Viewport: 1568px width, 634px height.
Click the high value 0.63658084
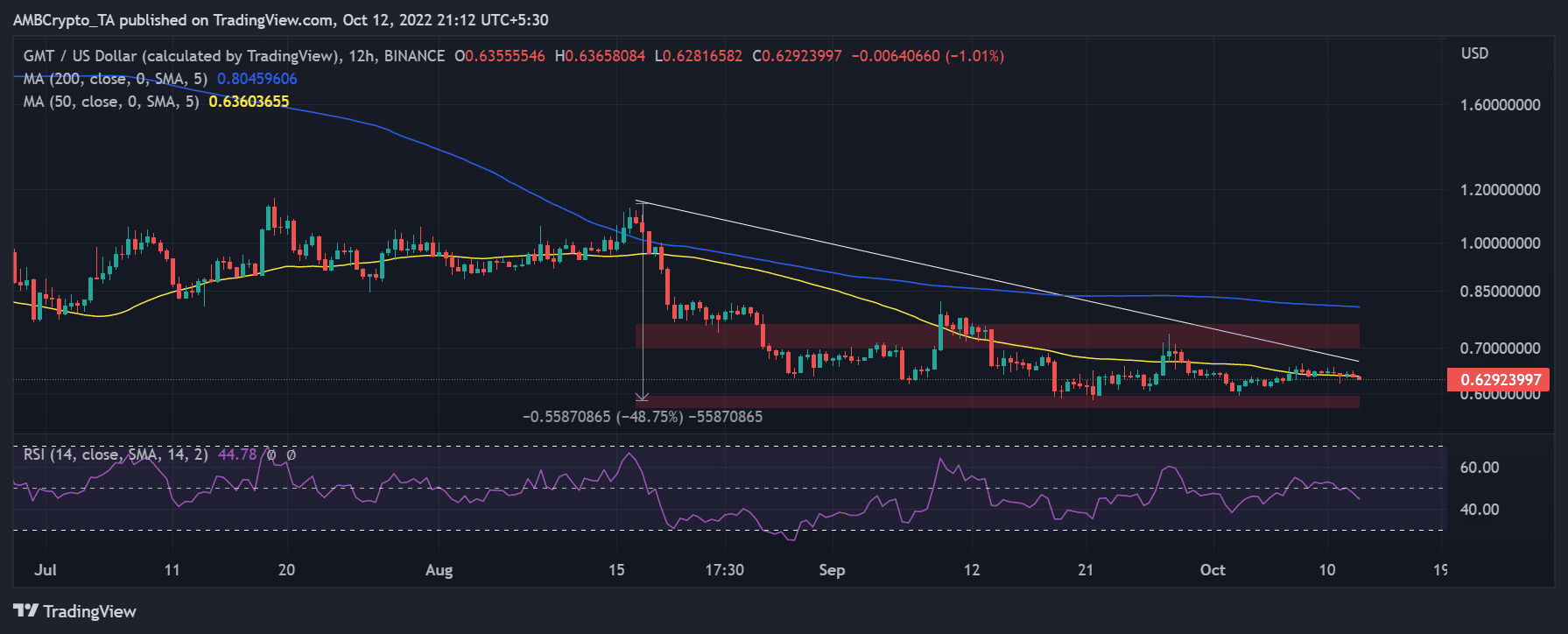click(x=605, y=56)
